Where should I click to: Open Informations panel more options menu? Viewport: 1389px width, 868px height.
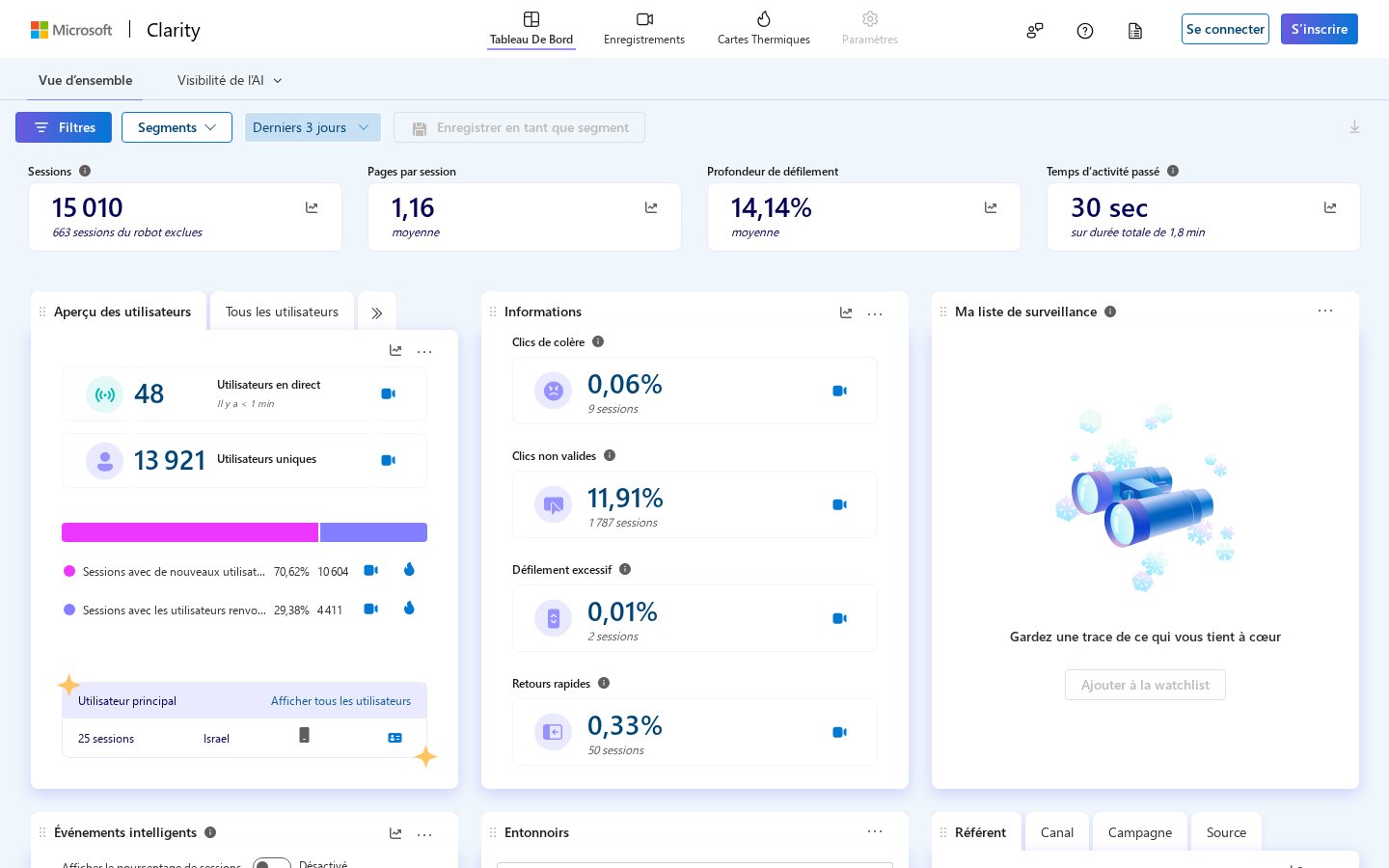click(x=875, y=313)
